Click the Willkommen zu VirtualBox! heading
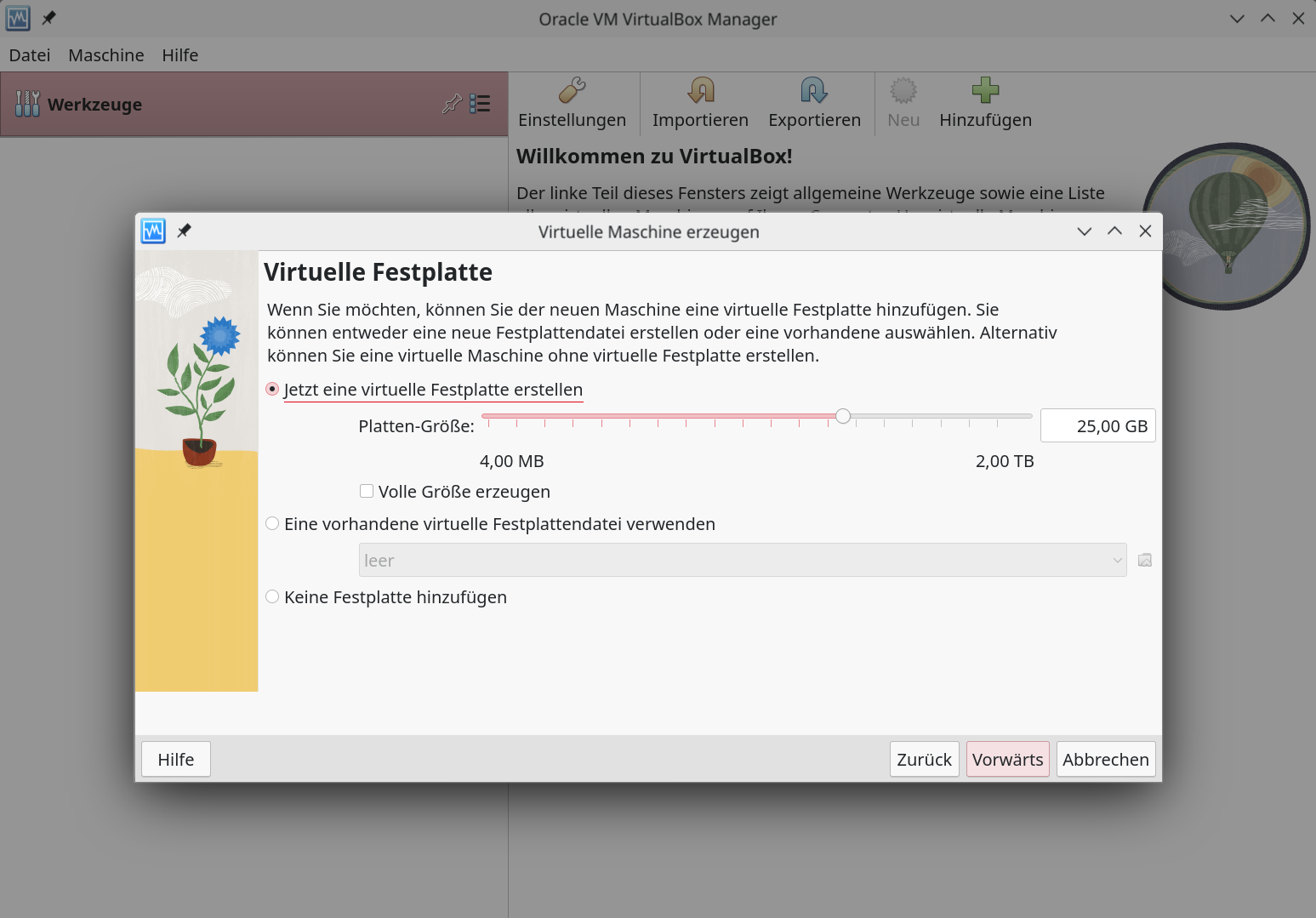 (654, 157)
